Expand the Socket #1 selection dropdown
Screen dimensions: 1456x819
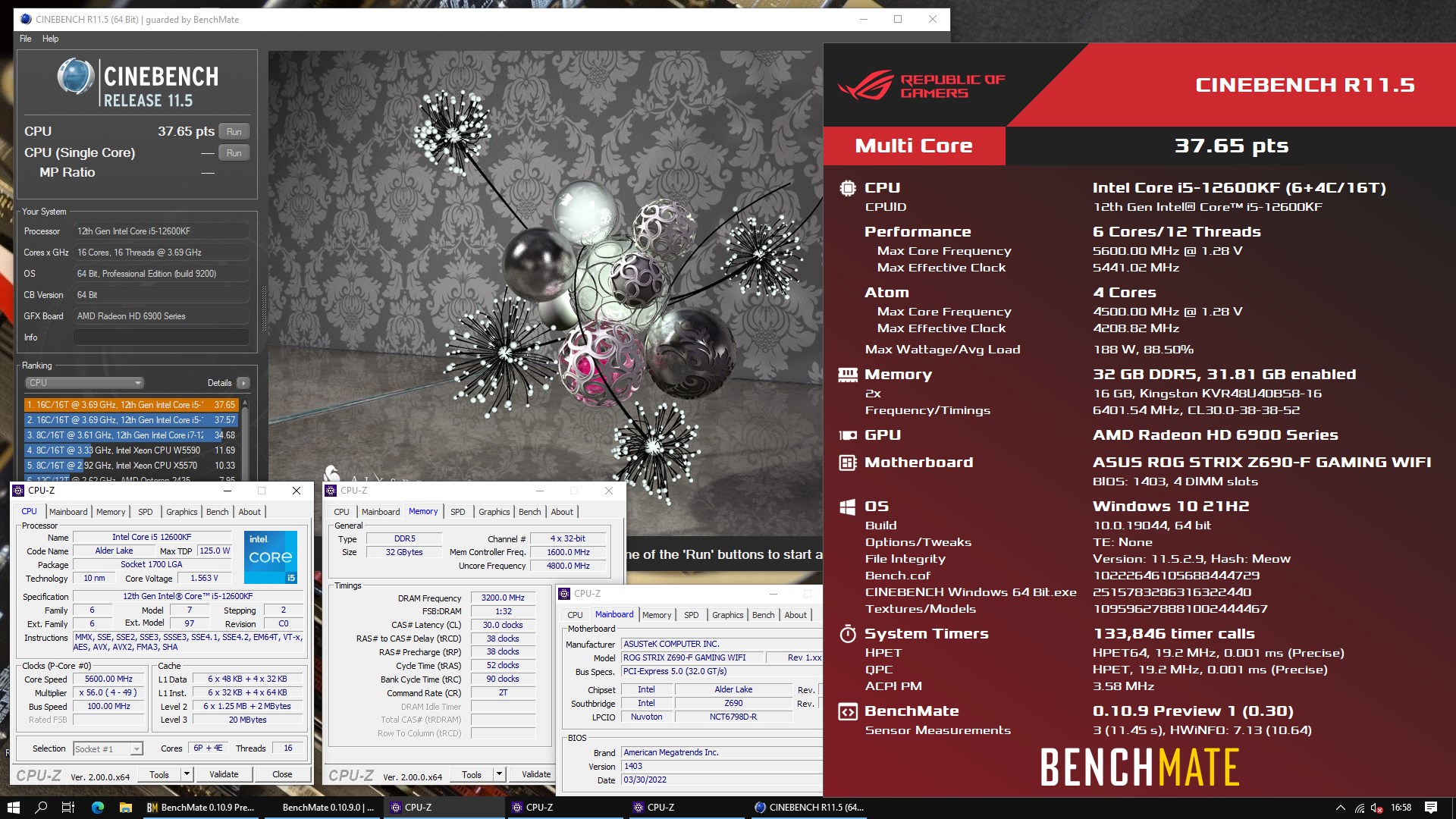pos(108,749)
